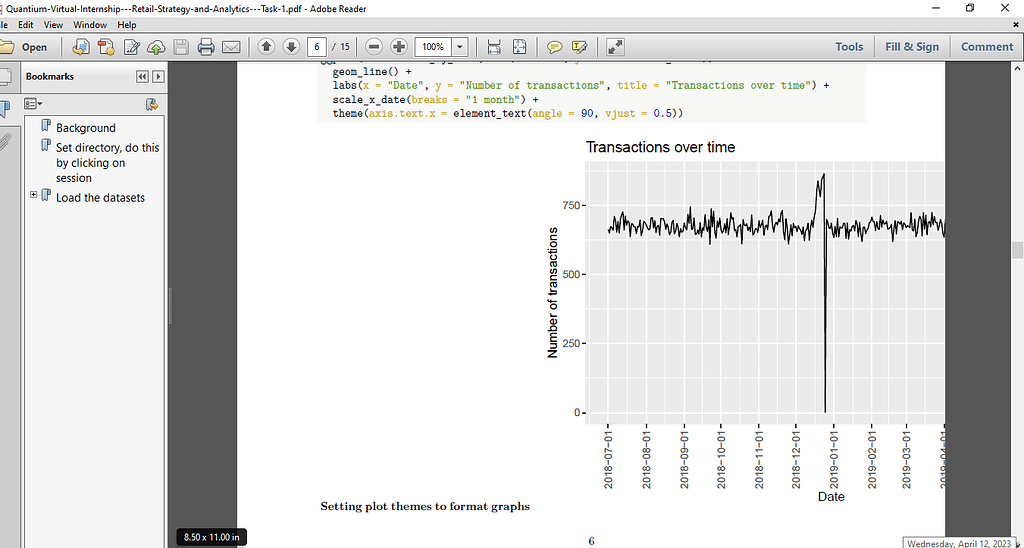Open the Comment pane
Screen dimensions: 1024x548
pos(986,47)
